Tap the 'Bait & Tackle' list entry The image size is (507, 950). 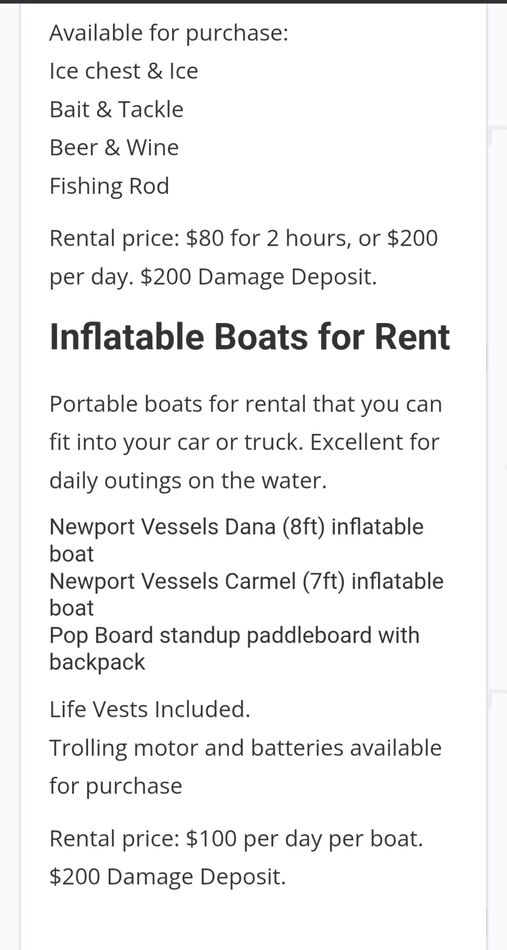pyautogui.click(x=116, y=109)
